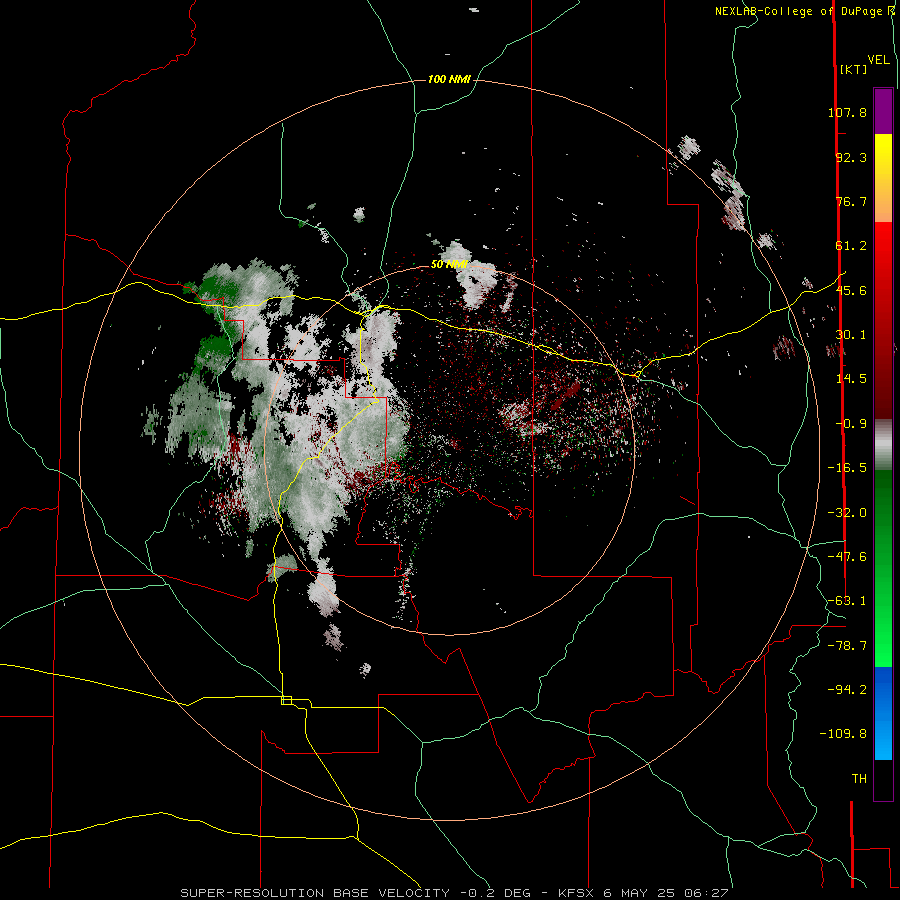Click the -32.0 velocity scale label

[x=847, y=513]
